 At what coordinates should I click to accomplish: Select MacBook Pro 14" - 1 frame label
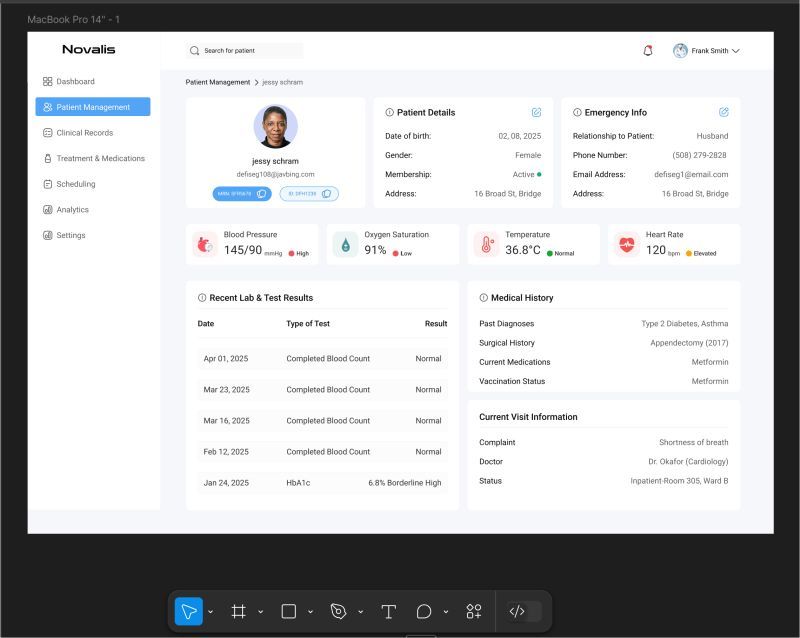(73, 19)
